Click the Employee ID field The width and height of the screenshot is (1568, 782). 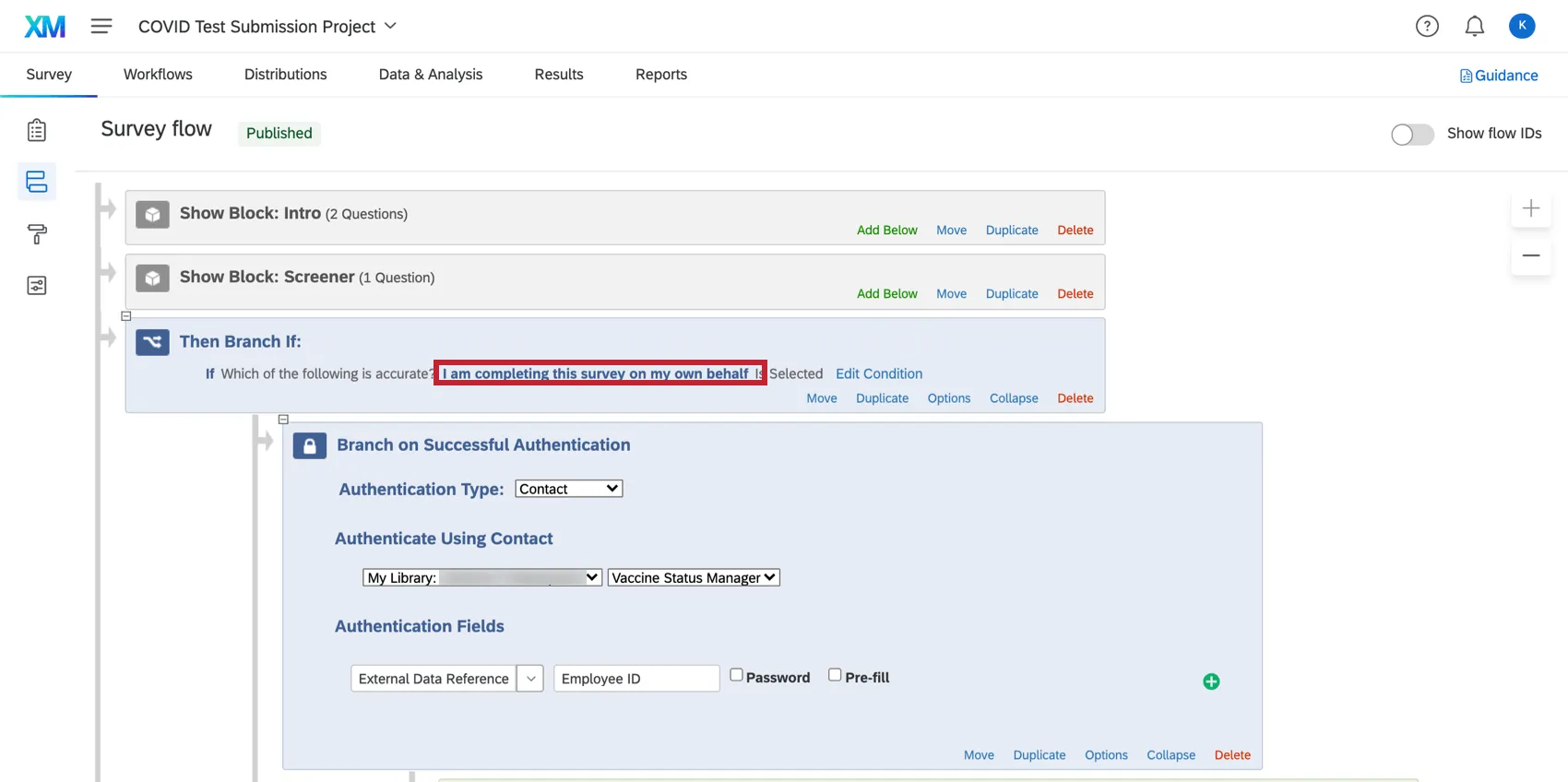pyautogui.click(x=636, y=679)
